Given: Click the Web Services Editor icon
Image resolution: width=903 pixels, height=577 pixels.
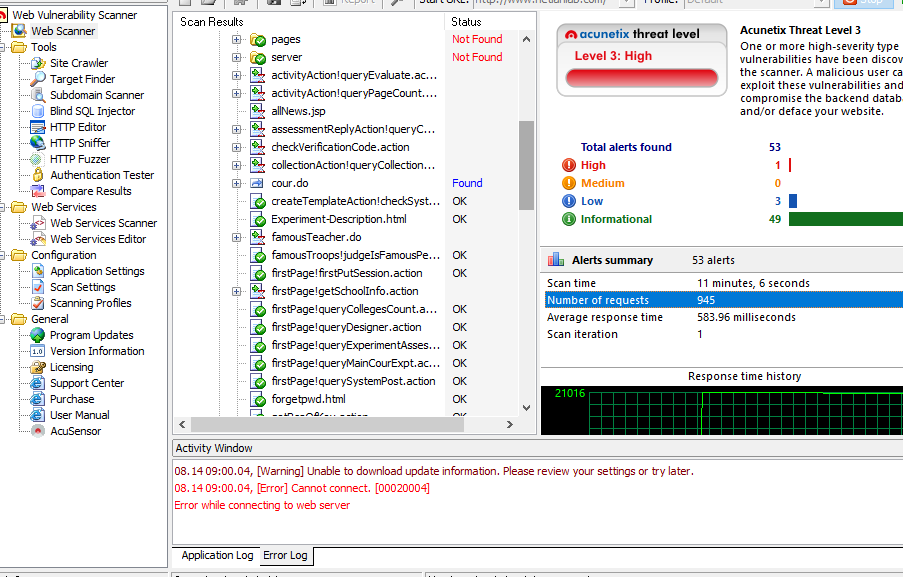Looking at the screenshot, I should point(38,239).
